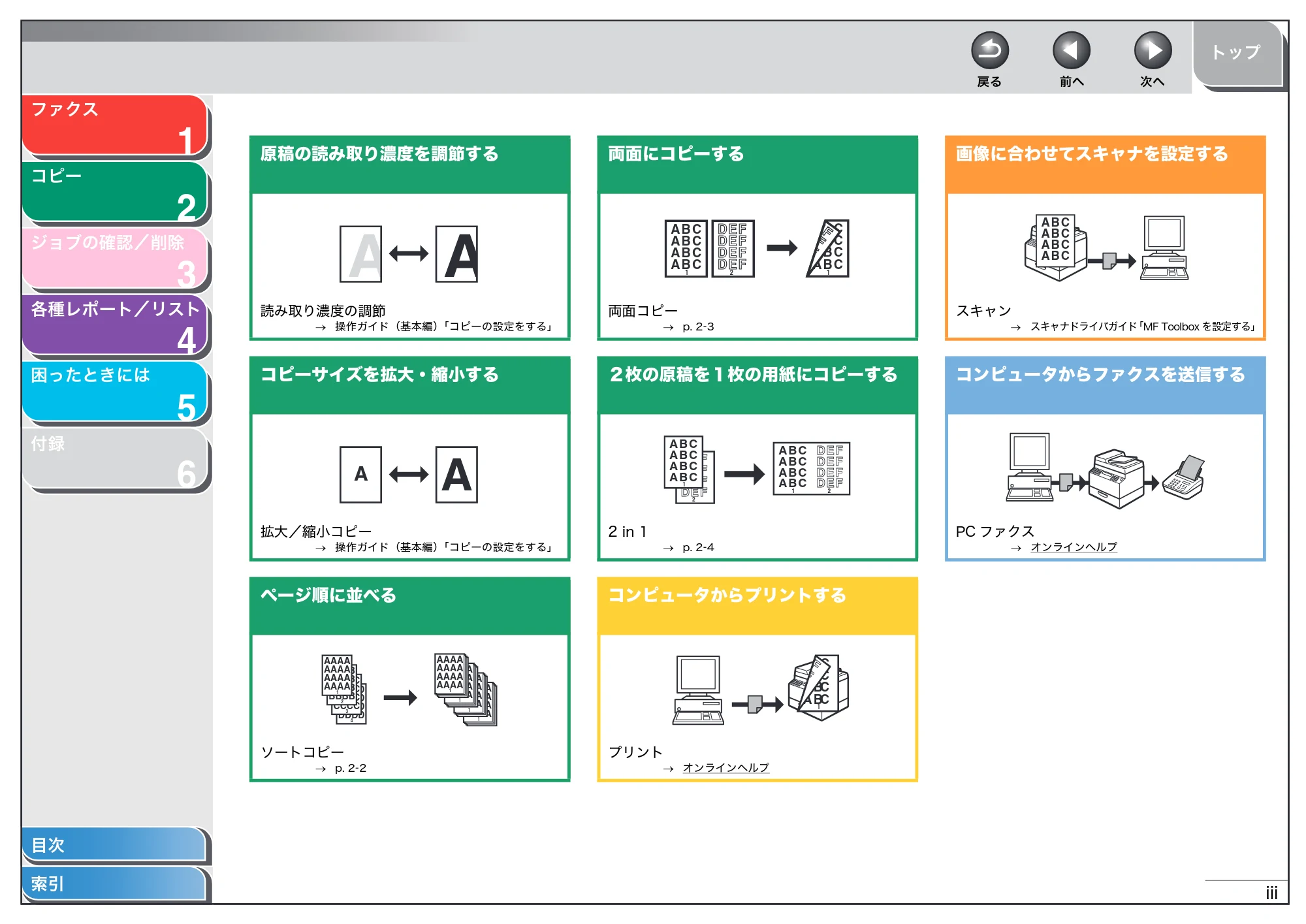Viewport: 1306px width, 924px height.
Task: Click the 2 in 1 copy illustration
Action: tap(756, 470)
